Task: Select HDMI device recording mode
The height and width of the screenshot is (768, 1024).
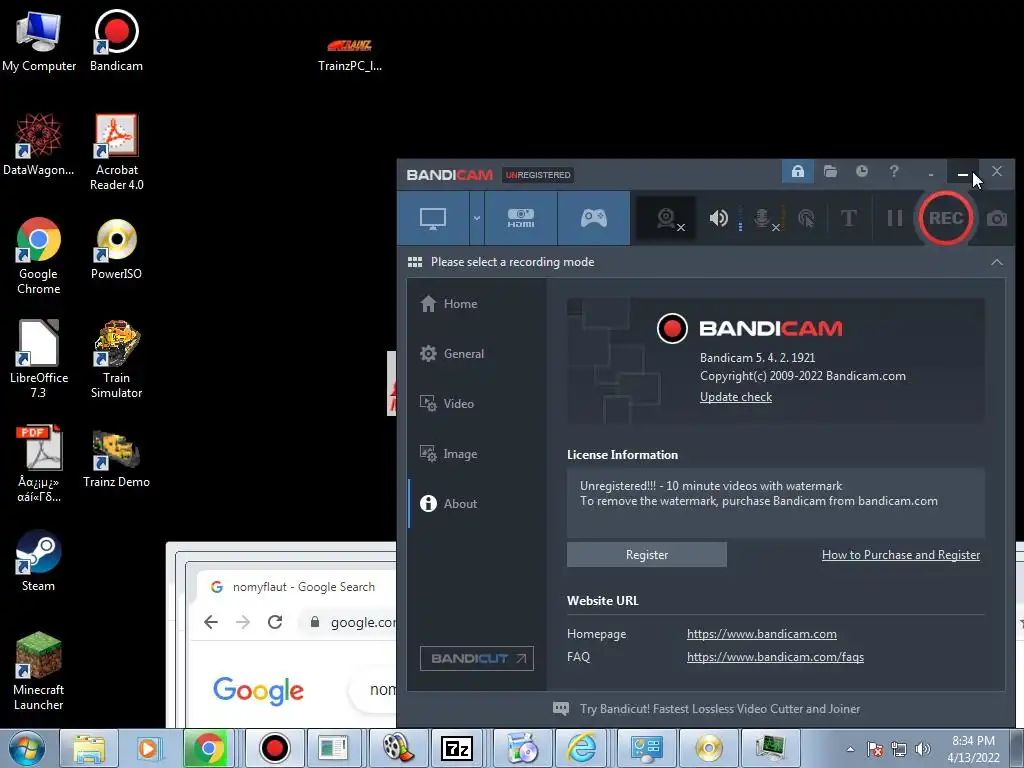Action: coord(520,218)
